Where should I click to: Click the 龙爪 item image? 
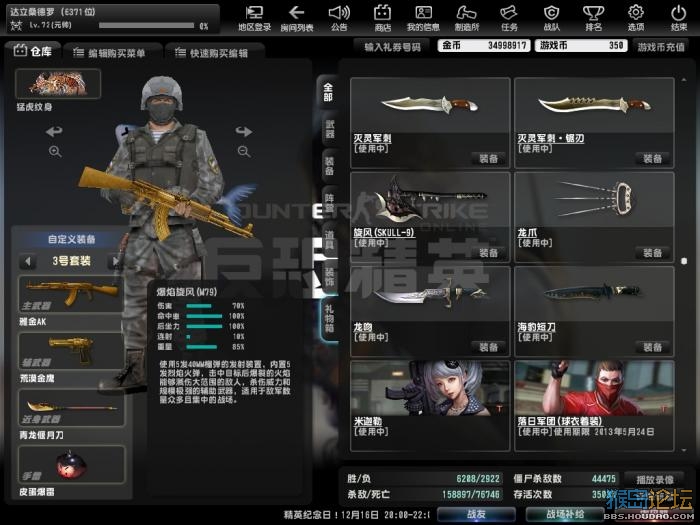pyautogui.click(x=594, y=199)
